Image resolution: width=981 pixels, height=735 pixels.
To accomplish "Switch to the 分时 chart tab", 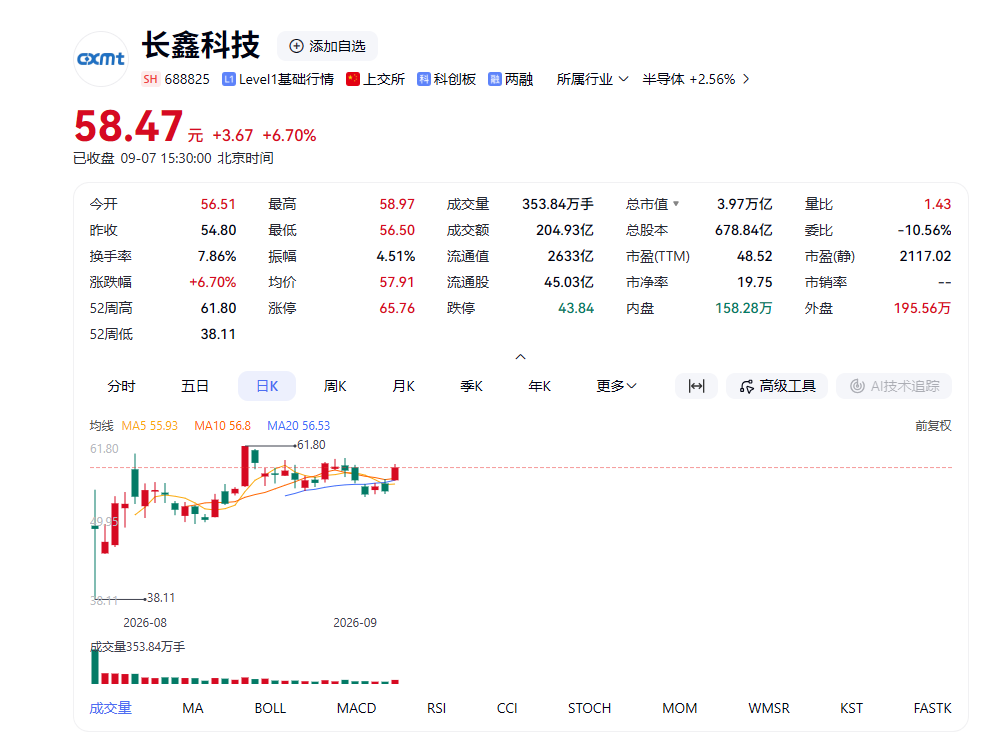I will coord(121,386).
